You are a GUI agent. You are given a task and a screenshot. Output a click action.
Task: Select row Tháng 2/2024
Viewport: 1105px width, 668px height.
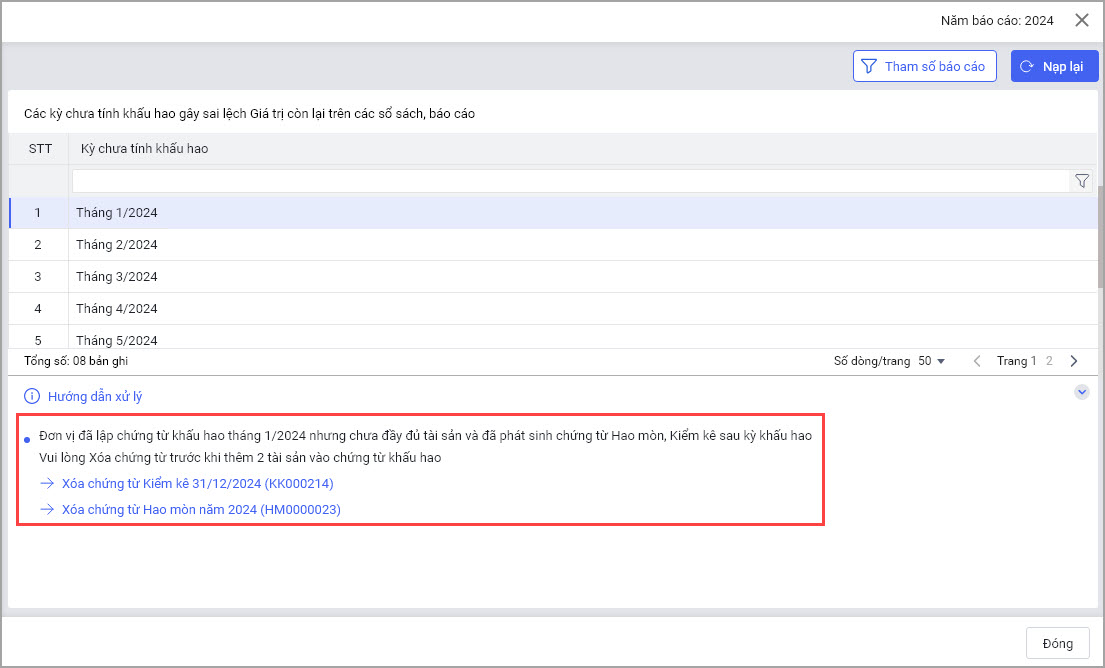tap(117, 245)
